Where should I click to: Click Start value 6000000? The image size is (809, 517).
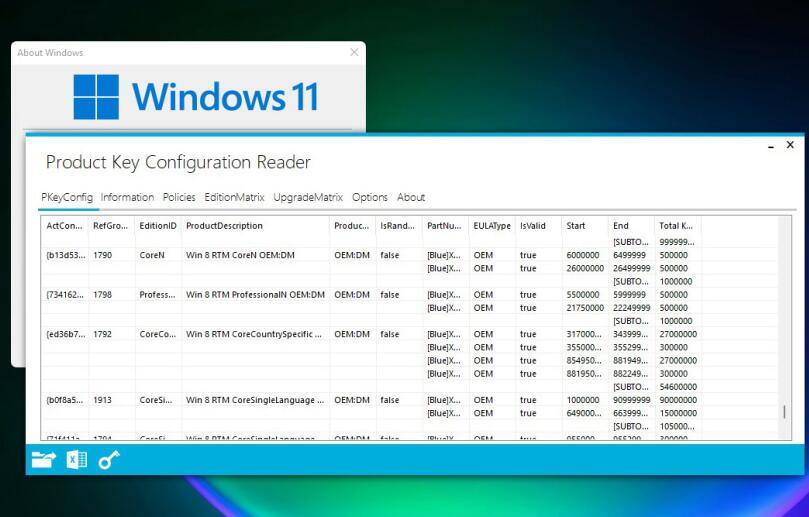(583, 255)
